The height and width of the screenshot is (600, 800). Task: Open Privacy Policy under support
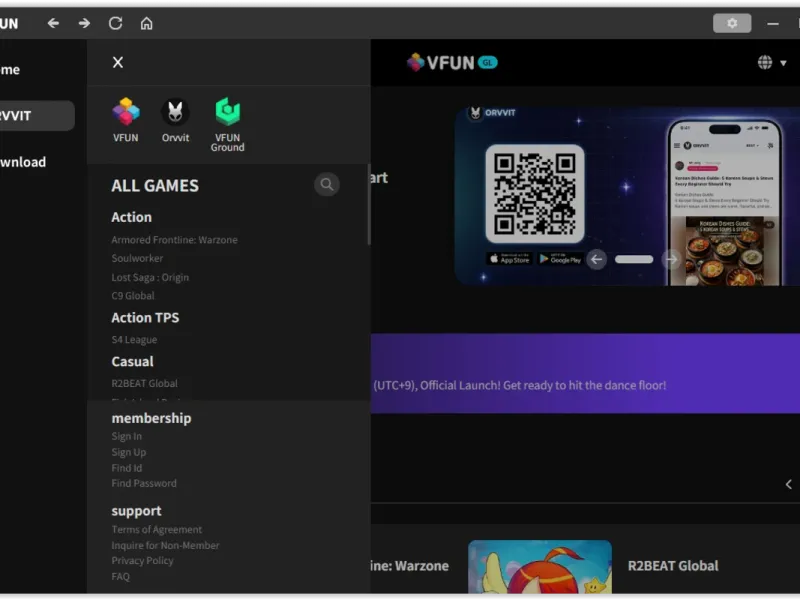[x=142, y=561]
